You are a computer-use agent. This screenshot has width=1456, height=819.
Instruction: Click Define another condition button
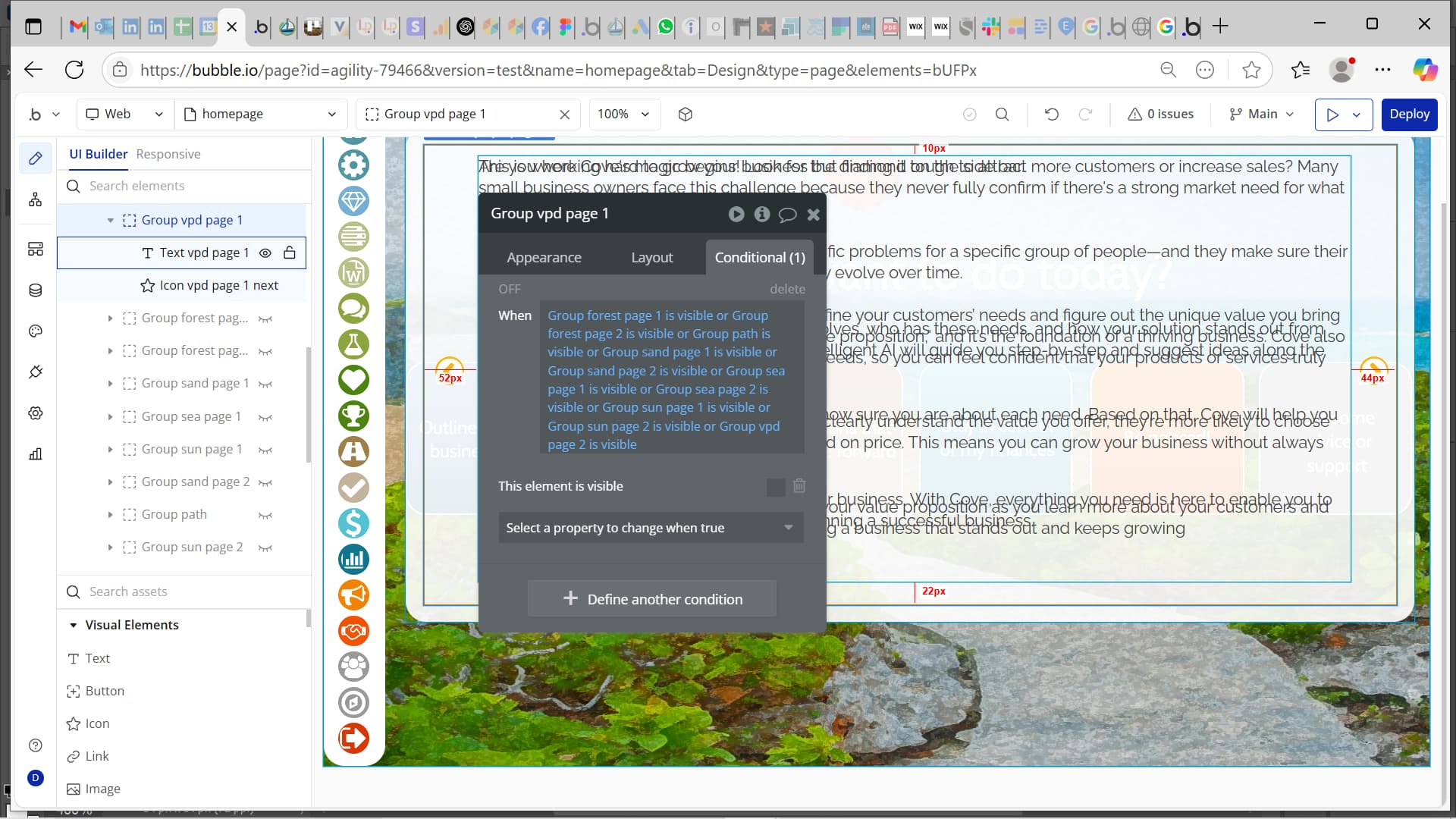pyautogui.click(x=652, y=599)
